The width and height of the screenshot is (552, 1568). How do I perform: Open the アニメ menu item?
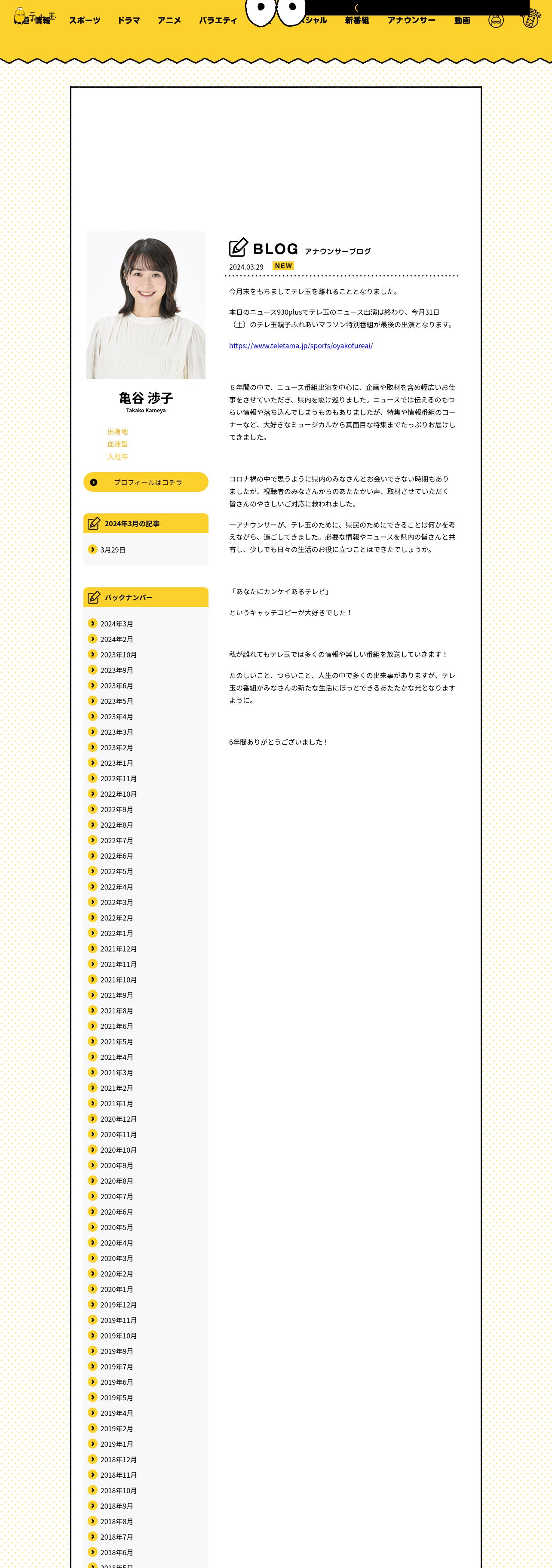pos(169,20)
